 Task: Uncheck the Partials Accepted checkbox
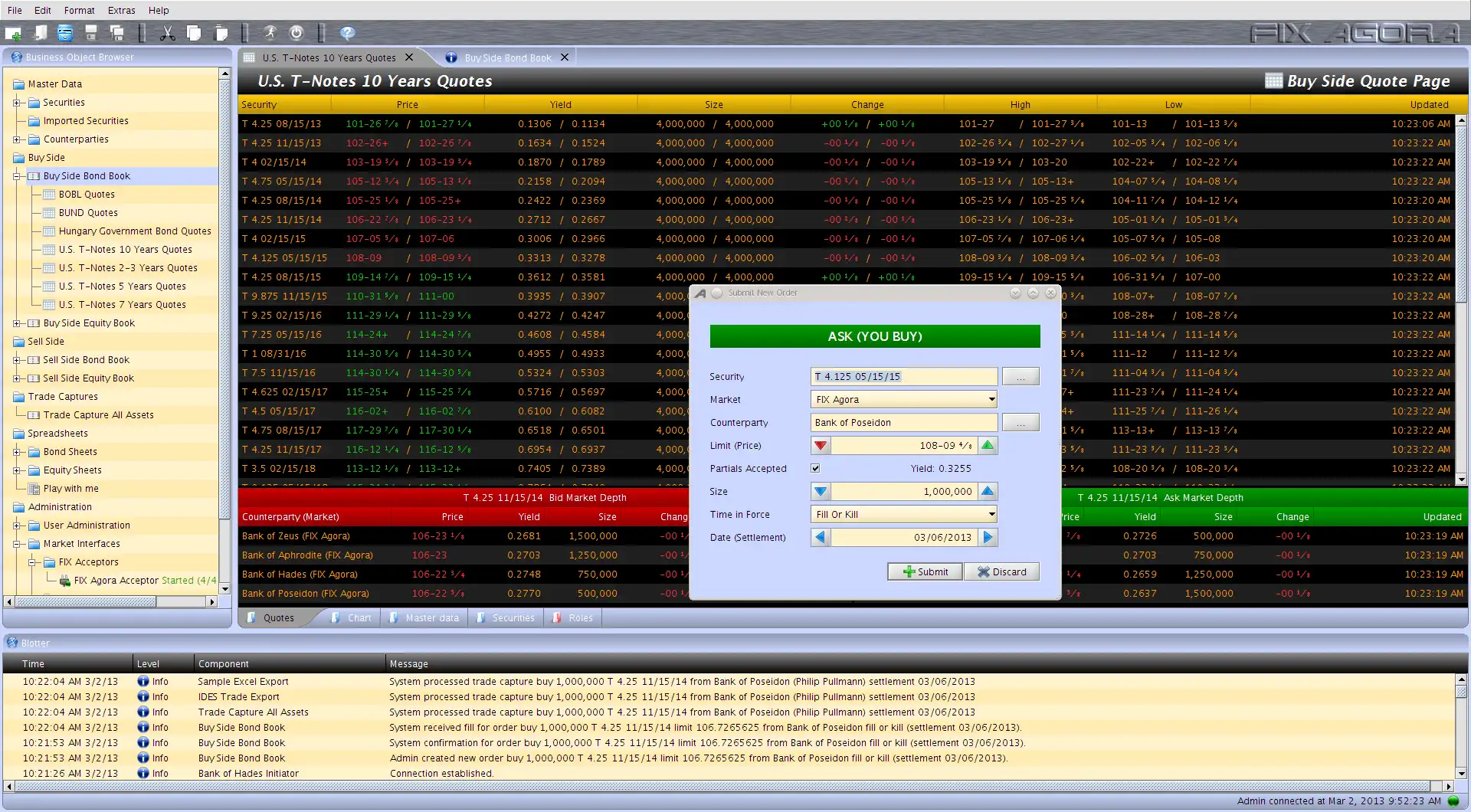[x=815, y=468]
